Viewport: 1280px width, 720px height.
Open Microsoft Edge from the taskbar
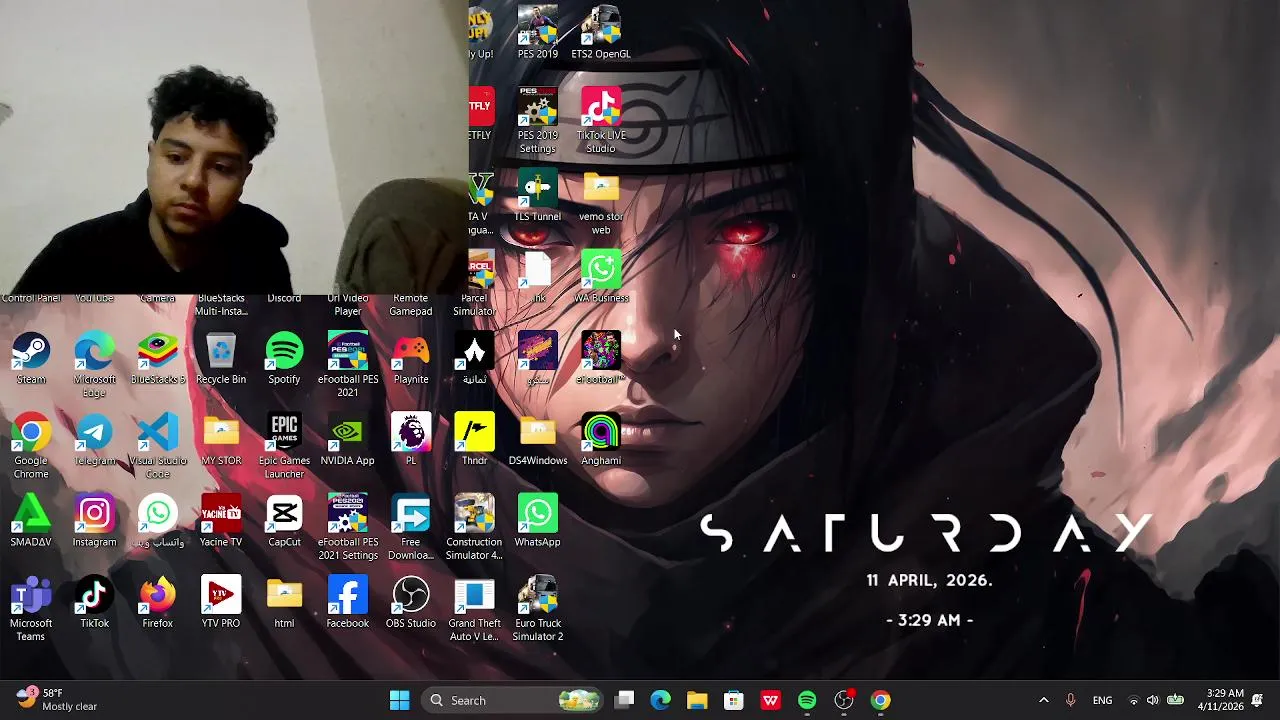tap(661, 700)
